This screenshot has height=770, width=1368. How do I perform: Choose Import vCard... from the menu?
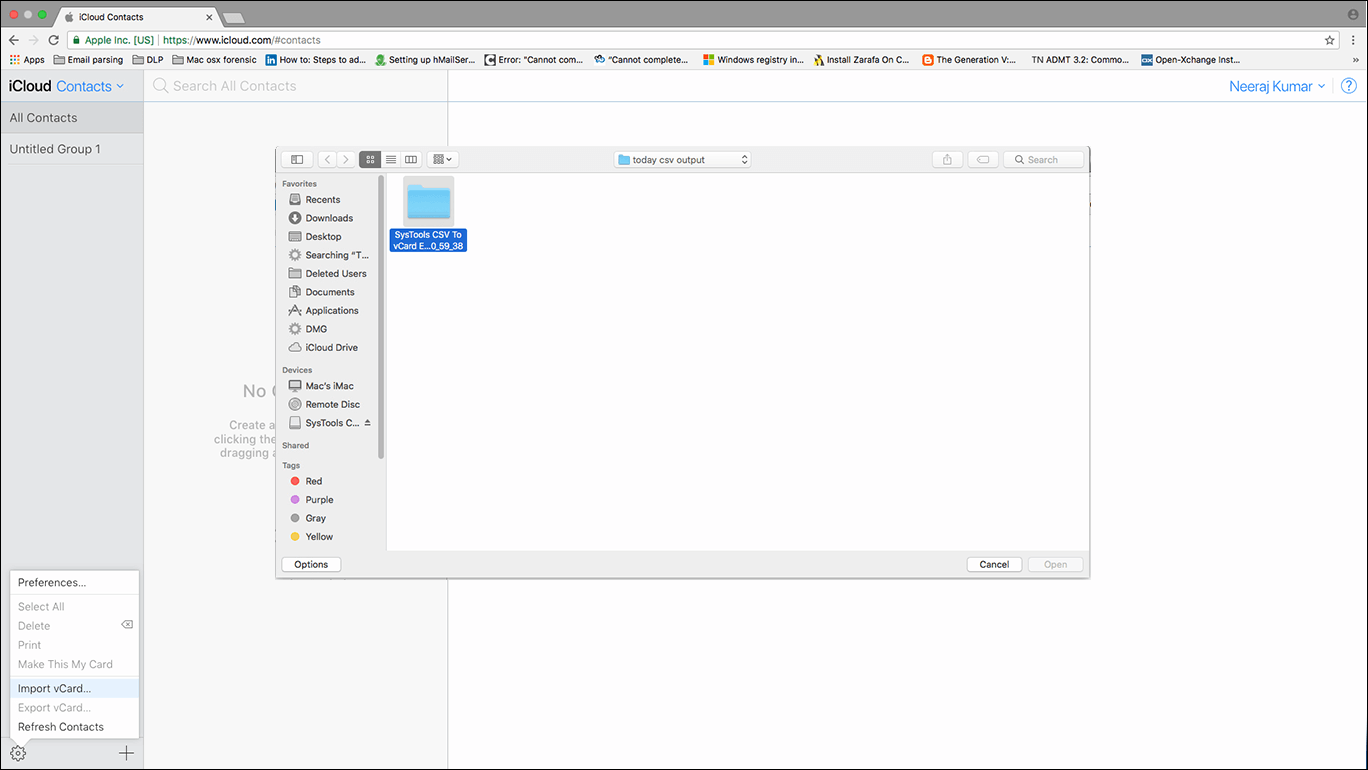74,688
